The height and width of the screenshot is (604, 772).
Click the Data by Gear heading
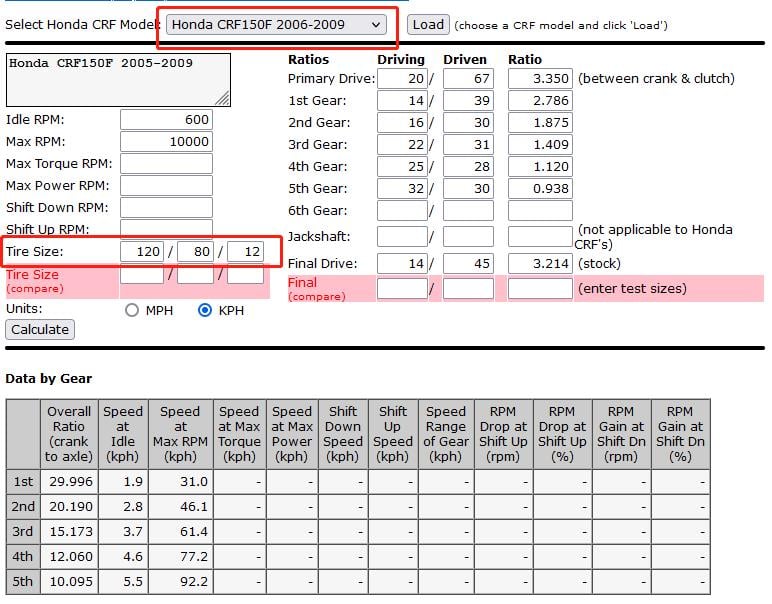[49, 379]
